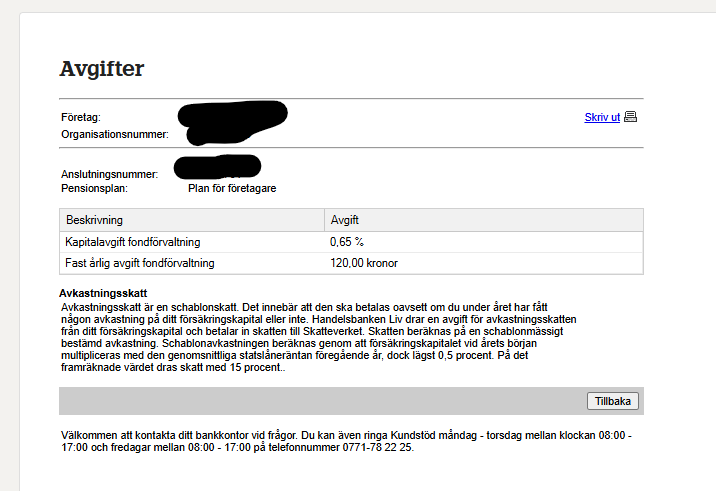Screen dimensions: 716x491
Task: Click the 120,00 kronor fee value
Action: click(364, 263)
